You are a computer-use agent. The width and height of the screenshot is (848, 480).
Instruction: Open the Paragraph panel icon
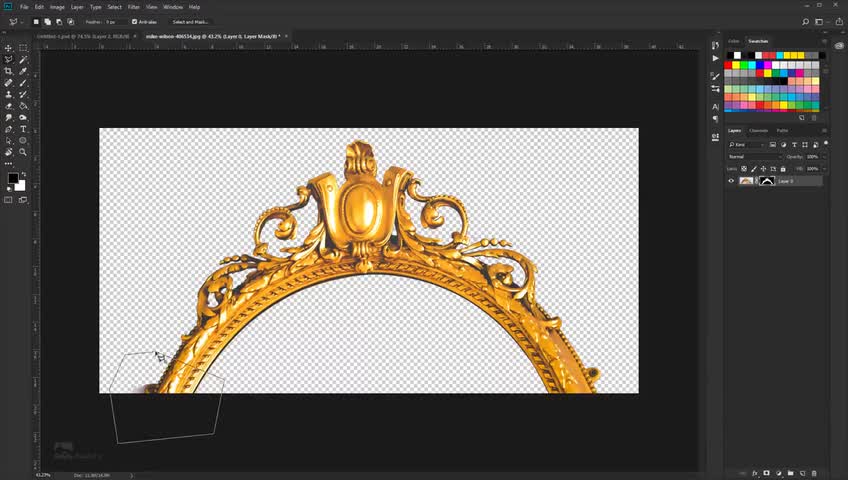[716, 118]
